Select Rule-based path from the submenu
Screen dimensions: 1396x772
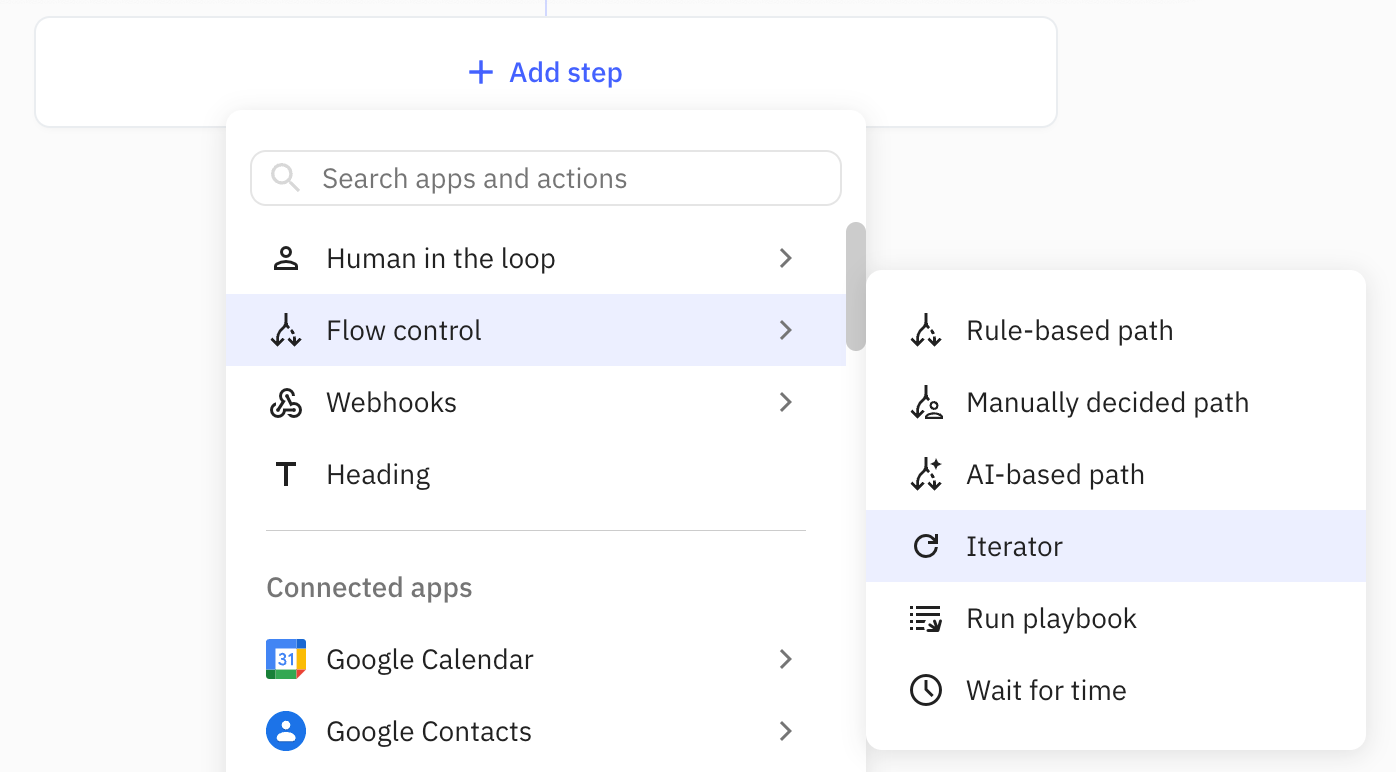point(1116,330)
